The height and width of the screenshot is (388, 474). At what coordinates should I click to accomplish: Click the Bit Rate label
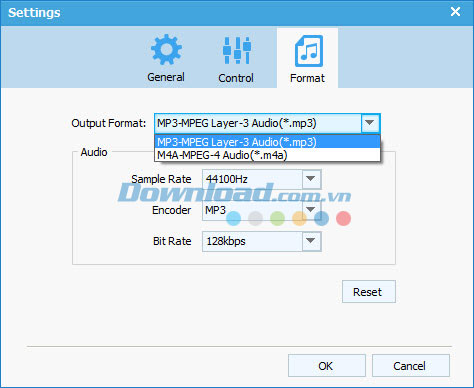[172, 241]
